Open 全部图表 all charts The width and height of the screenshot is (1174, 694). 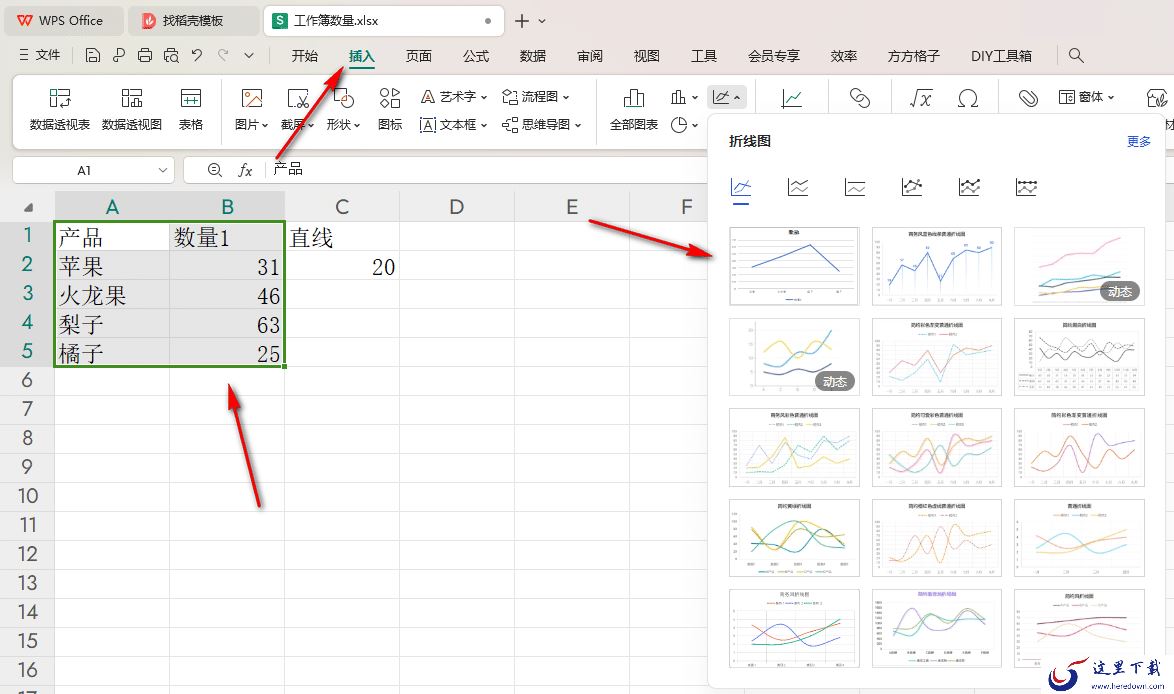(x=633, y=109)
